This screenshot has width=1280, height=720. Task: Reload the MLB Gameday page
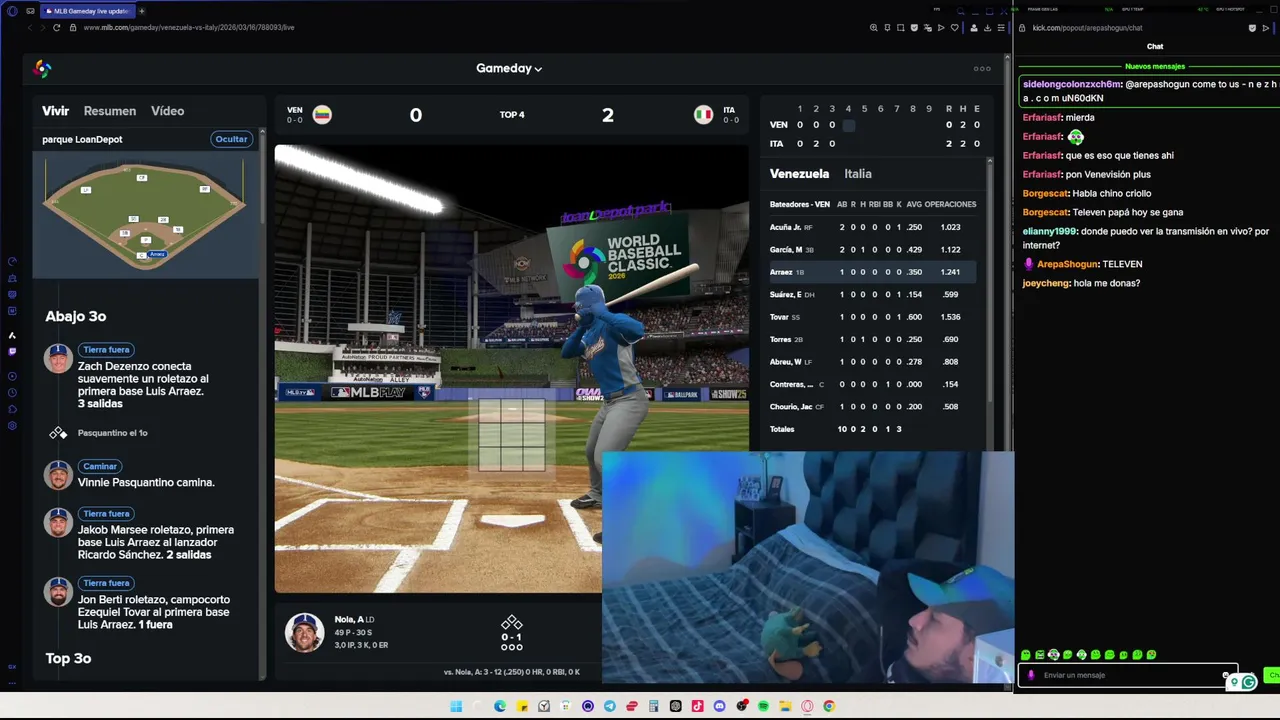point(56,28)
